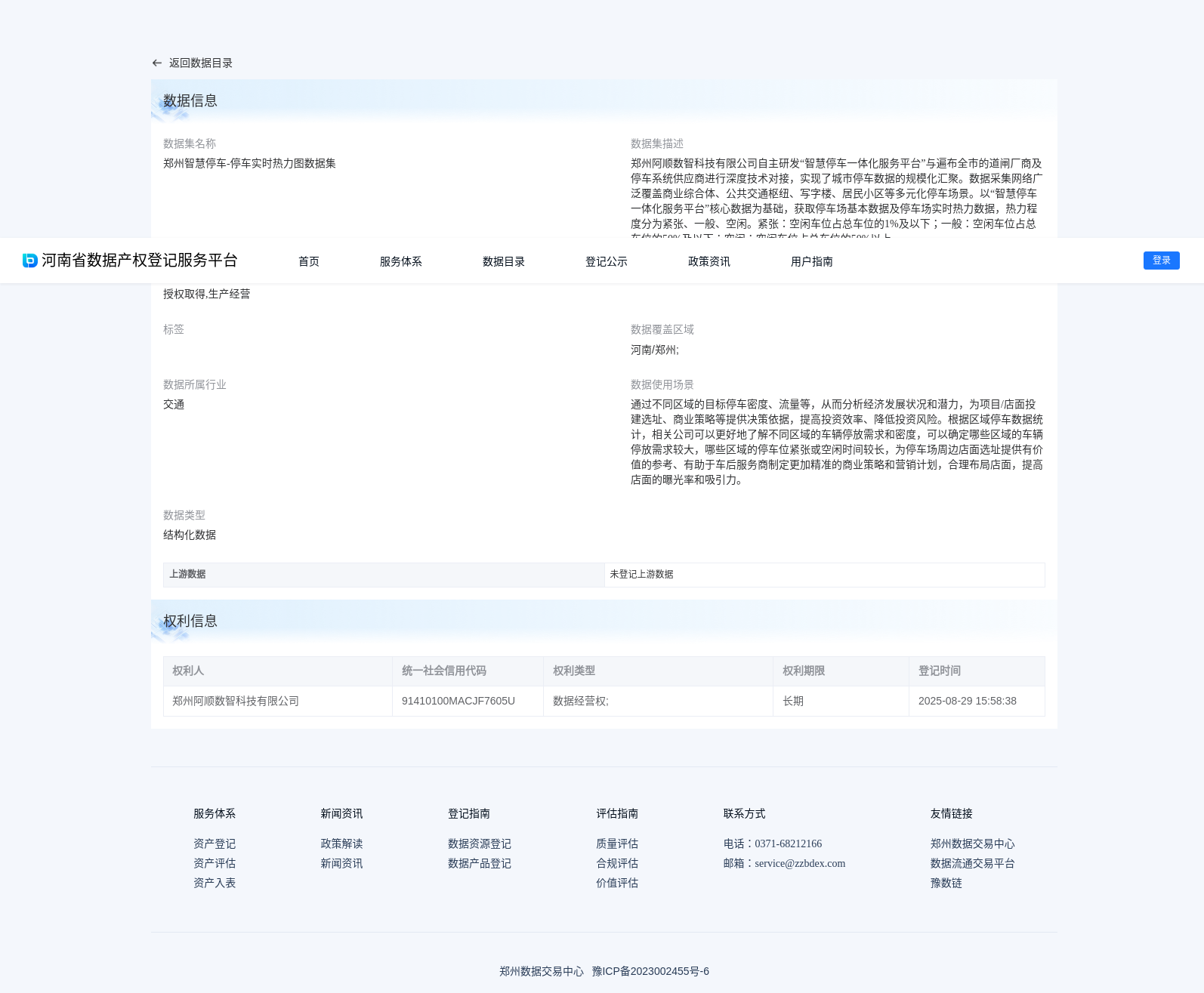Open the 政策解读 footer link
This screenshot has width=1204, height=993.
pyautogui.click(x=341, y=844)
